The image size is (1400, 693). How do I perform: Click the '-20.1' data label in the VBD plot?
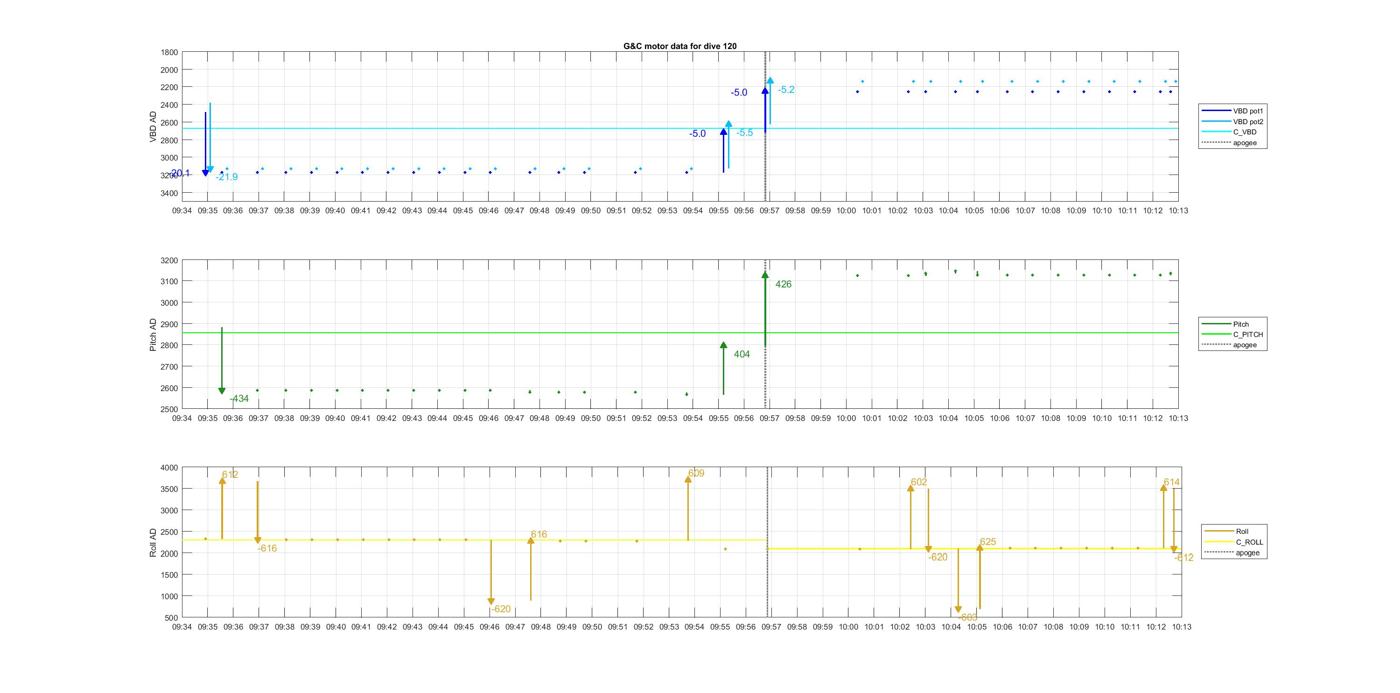pos(180,173)
